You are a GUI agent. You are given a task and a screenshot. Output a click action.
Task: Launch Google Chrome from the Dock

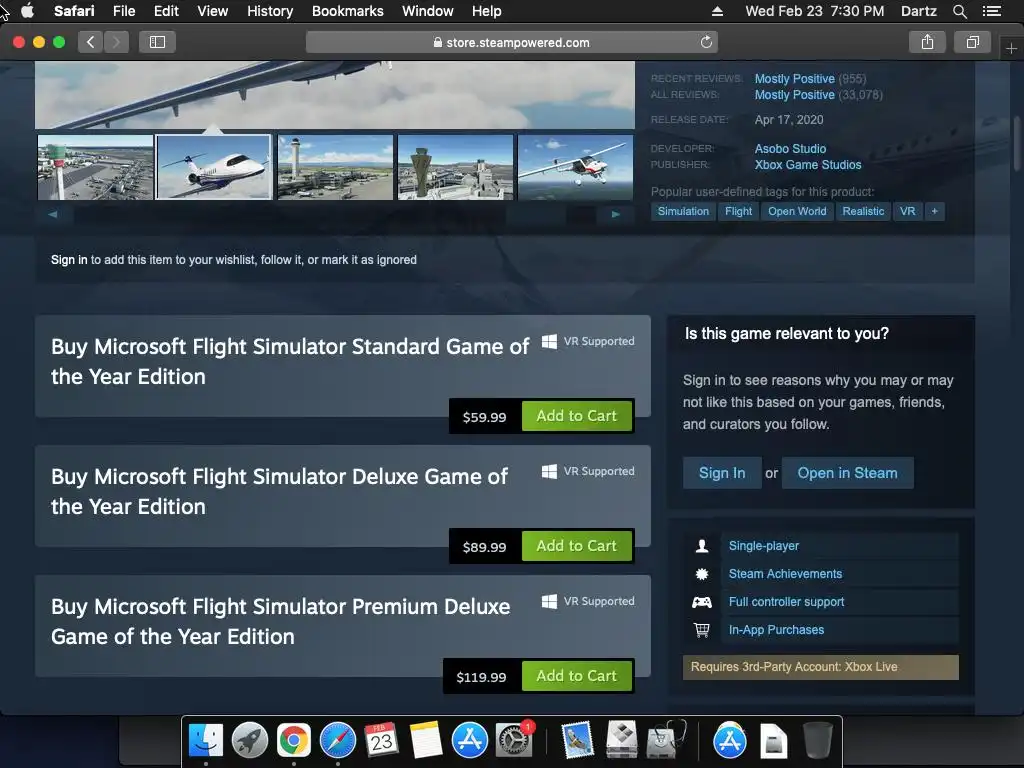tap(294, 741)
